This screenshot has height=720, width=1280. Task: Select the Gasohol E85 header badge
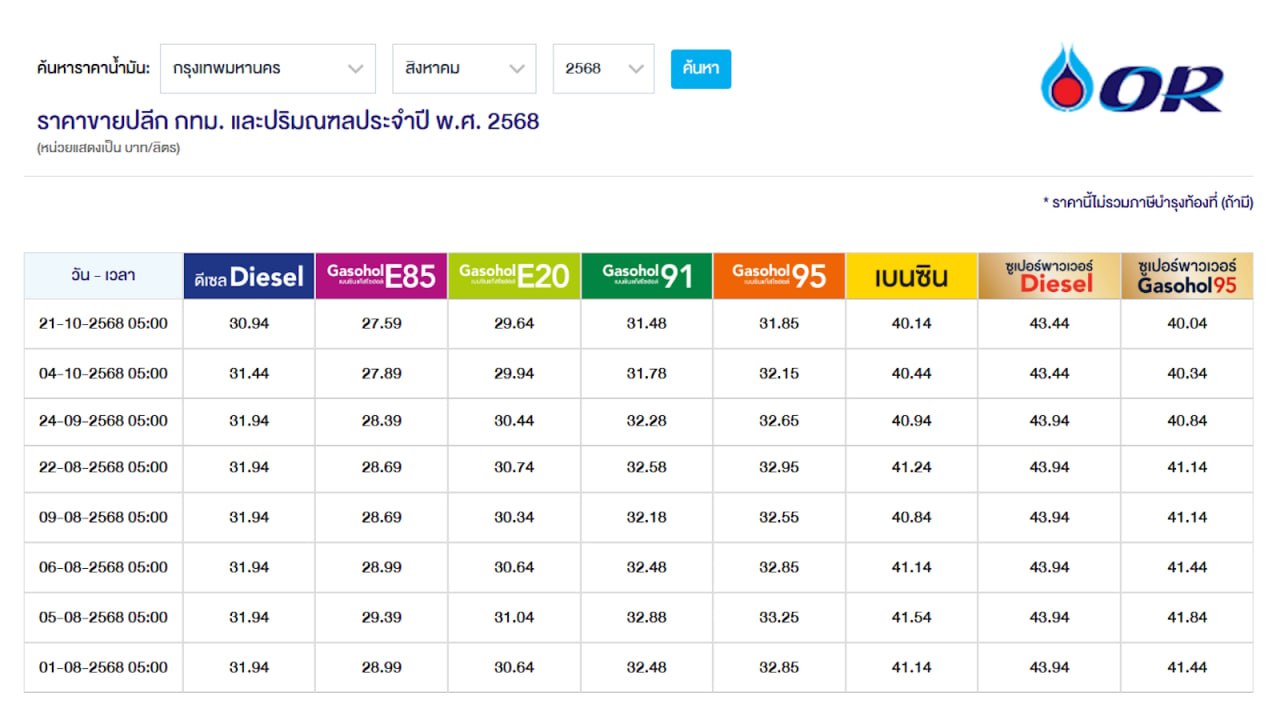tap(381, 276)
